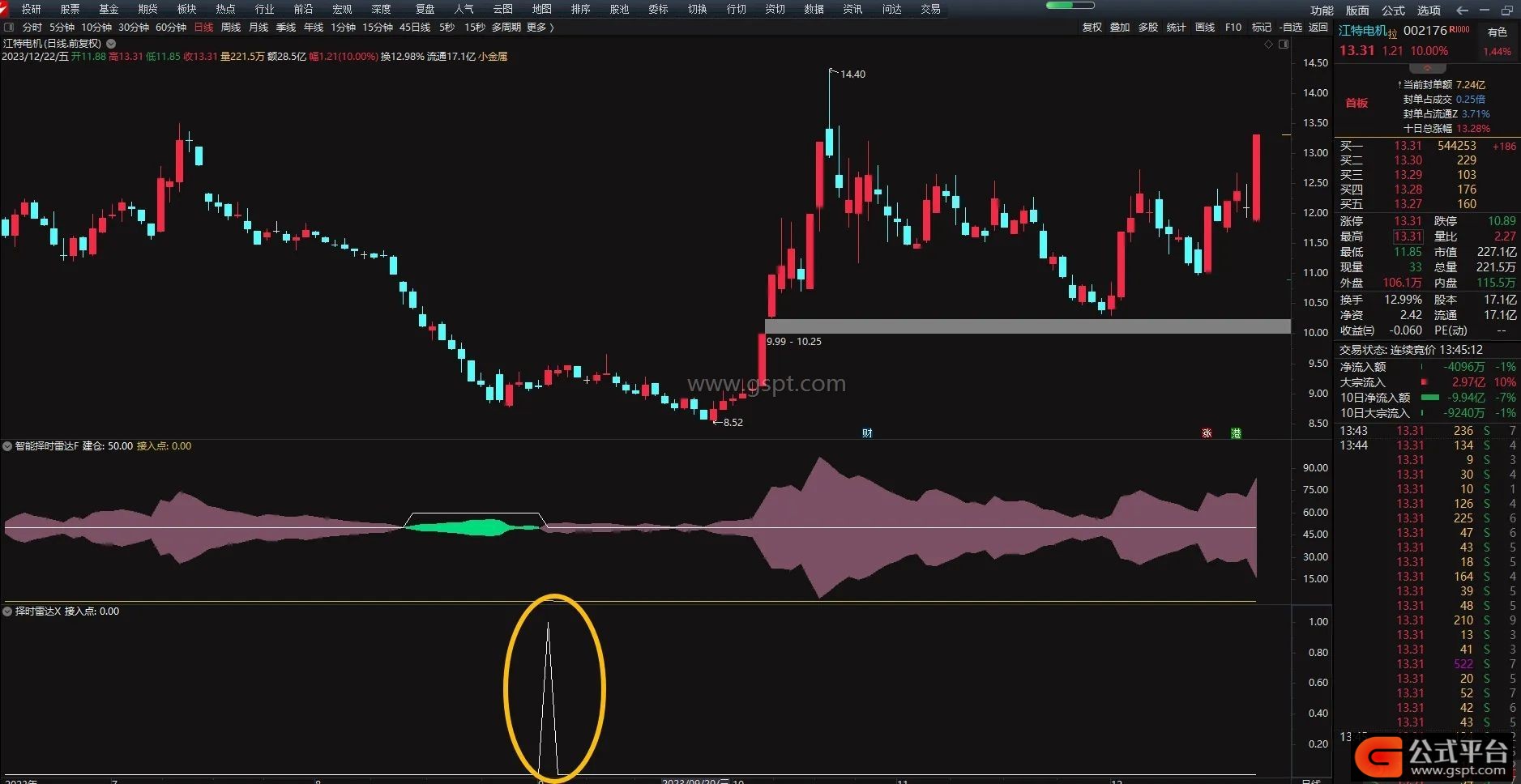Click the 多股 button
This screenshot has height=784, width=1521.
point(1148,28)
